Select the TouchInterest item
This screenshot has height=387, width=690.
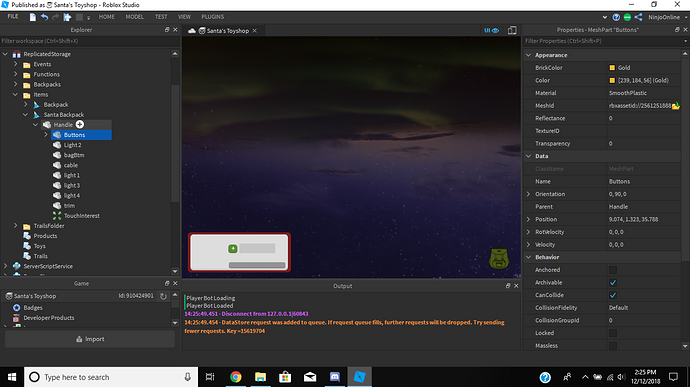(81, 216)
